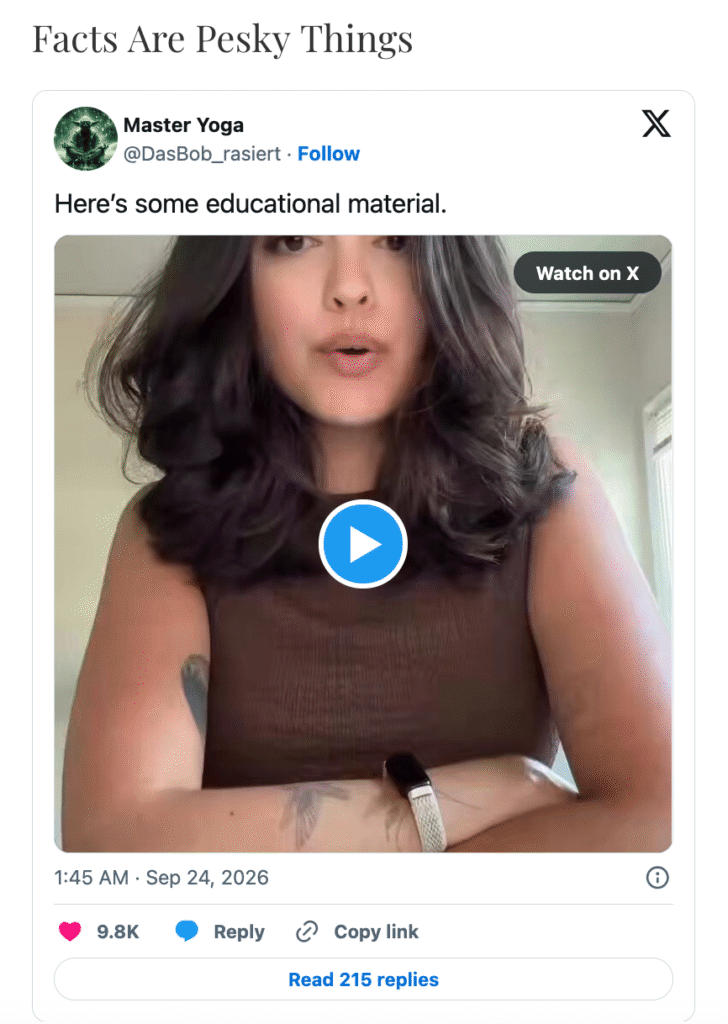Like the tweet with heart icon
The height and width of the screenshot is (1024, 728).
tap(70, 931)
